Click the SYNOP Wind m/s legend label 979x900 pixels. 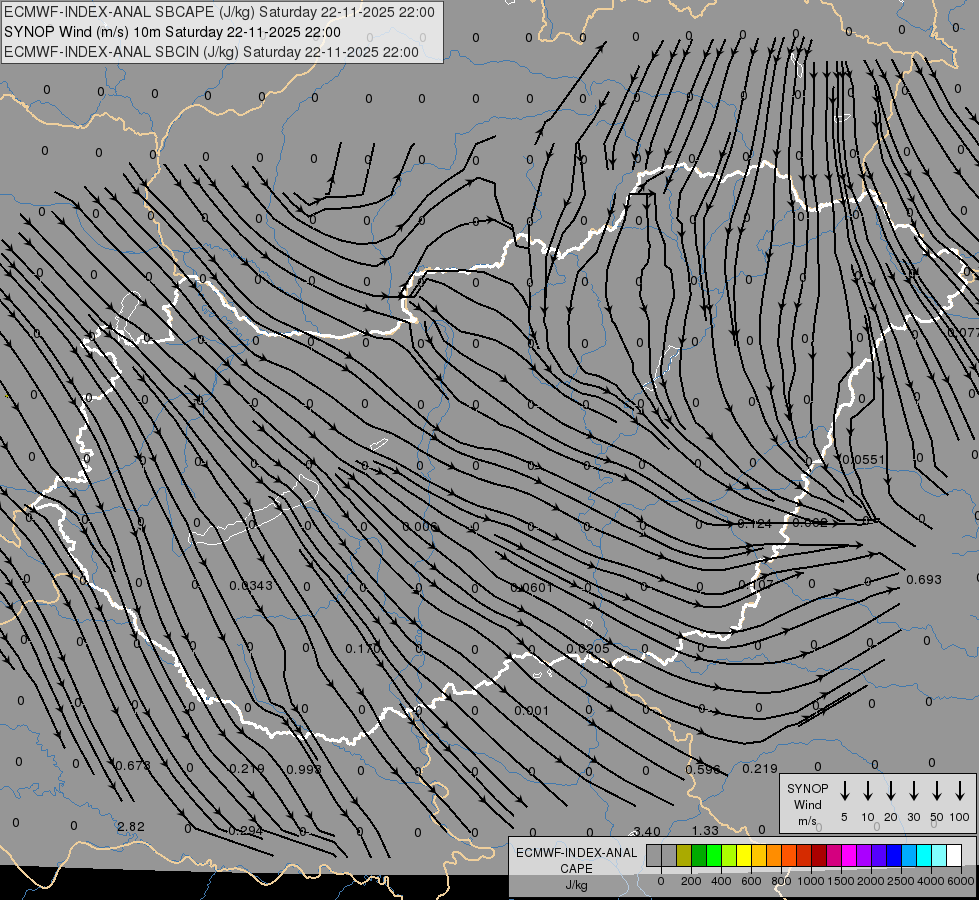807,804
